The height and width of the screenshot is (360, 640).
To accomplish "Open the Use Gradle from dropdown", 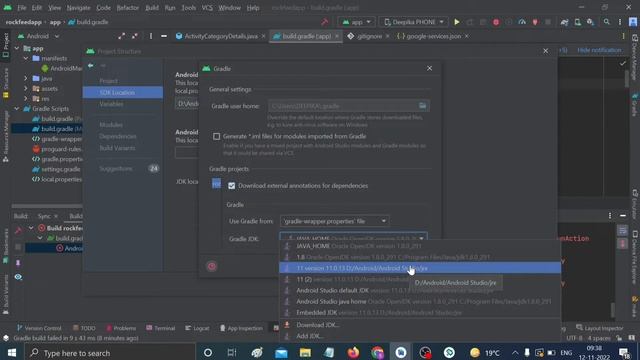I will pyautogui.click(x=334, y=221).
